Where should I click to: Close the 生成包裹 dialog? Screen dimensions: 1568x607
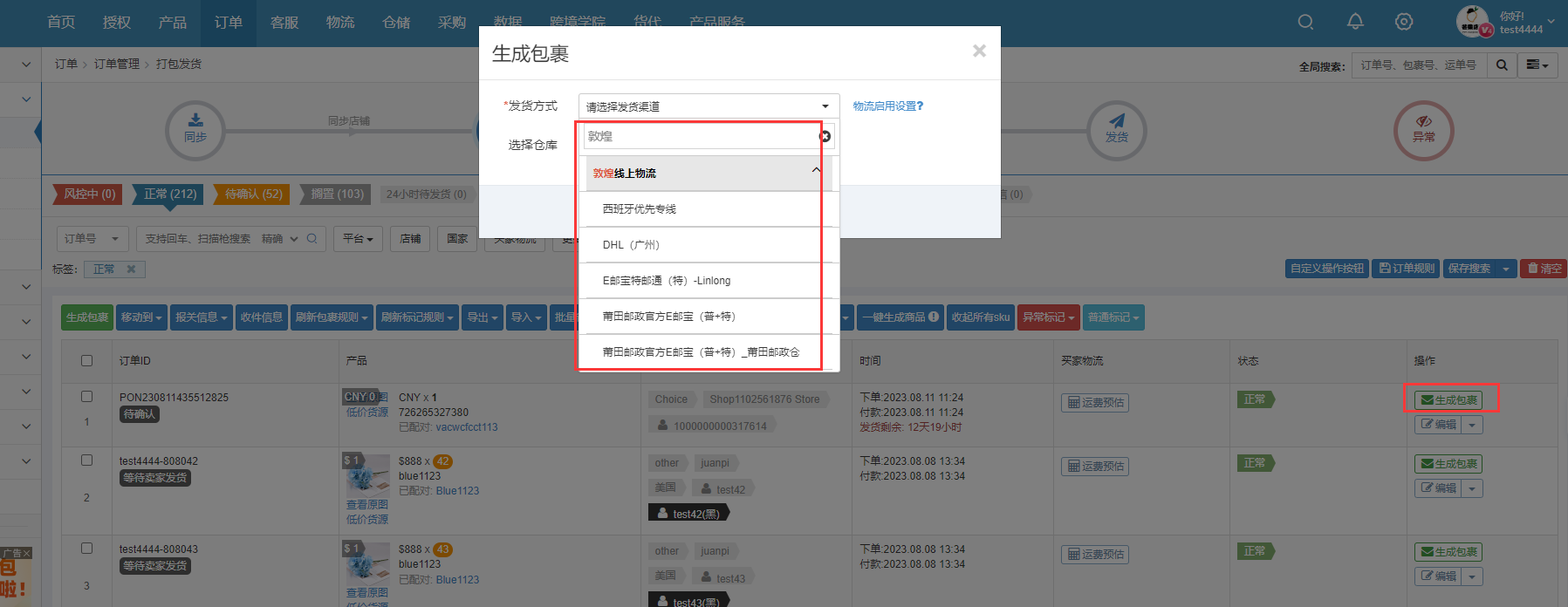point(979,51)
